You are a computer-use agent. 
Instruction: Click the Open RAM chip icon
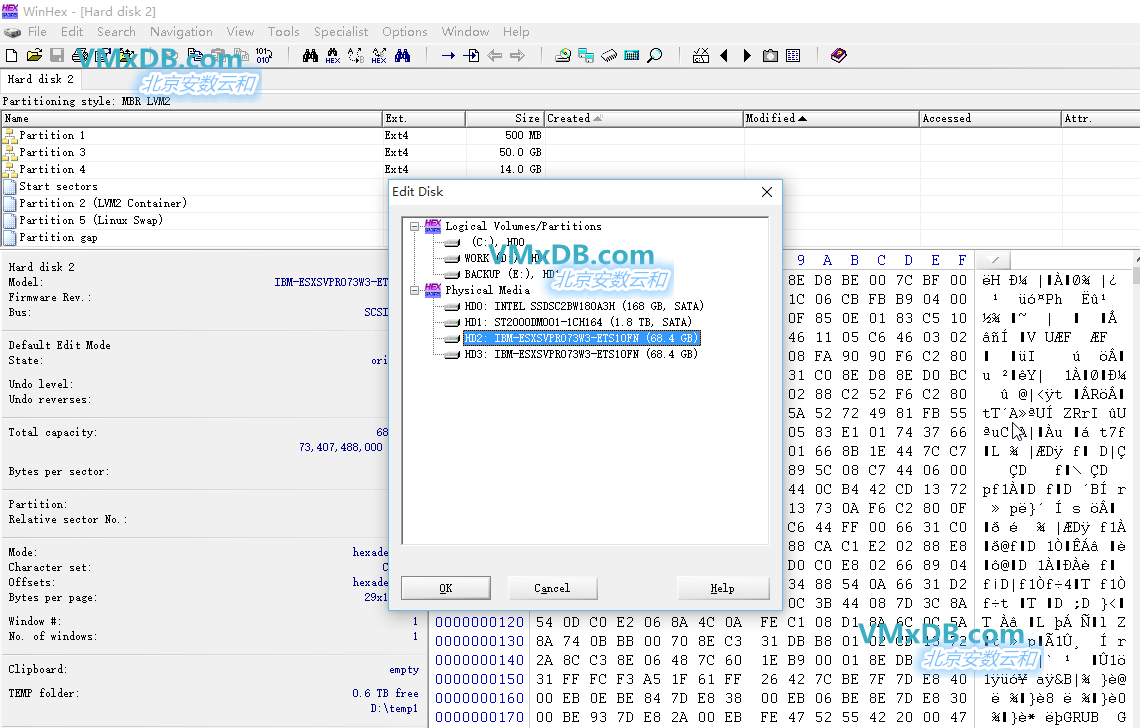click(x=609, y=55)
